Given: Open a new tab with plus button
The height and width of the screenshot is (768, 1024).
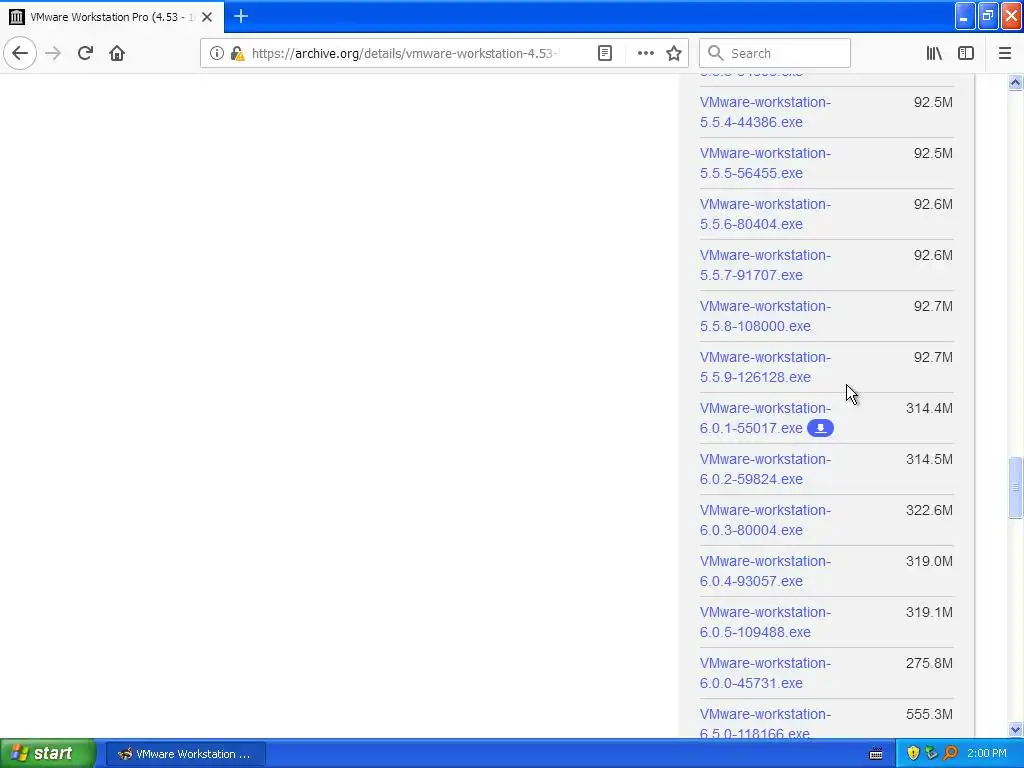Looking at the screenshot, I should tap(240, 16).
